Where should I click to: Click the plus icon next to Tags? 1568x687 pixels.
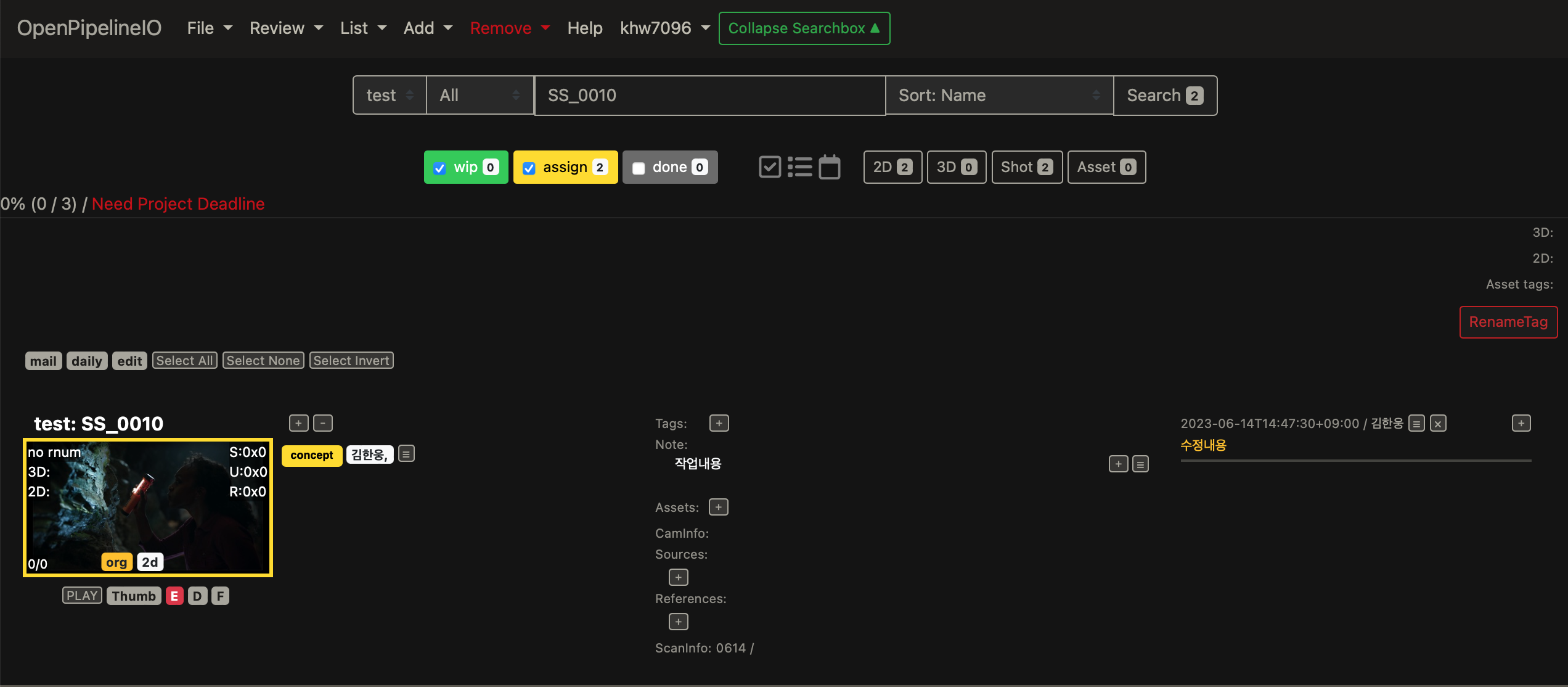(719, 423)
